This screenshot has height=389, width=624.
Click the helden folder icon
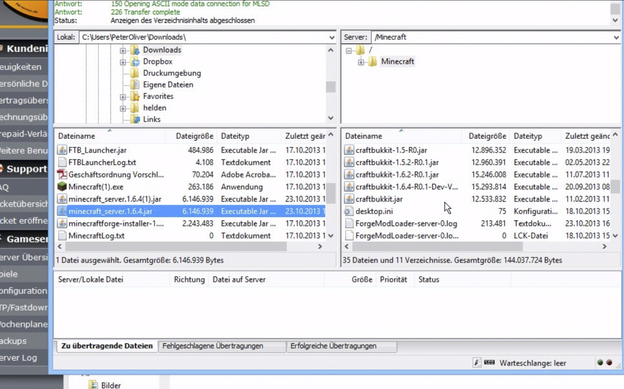pos(135,108)
